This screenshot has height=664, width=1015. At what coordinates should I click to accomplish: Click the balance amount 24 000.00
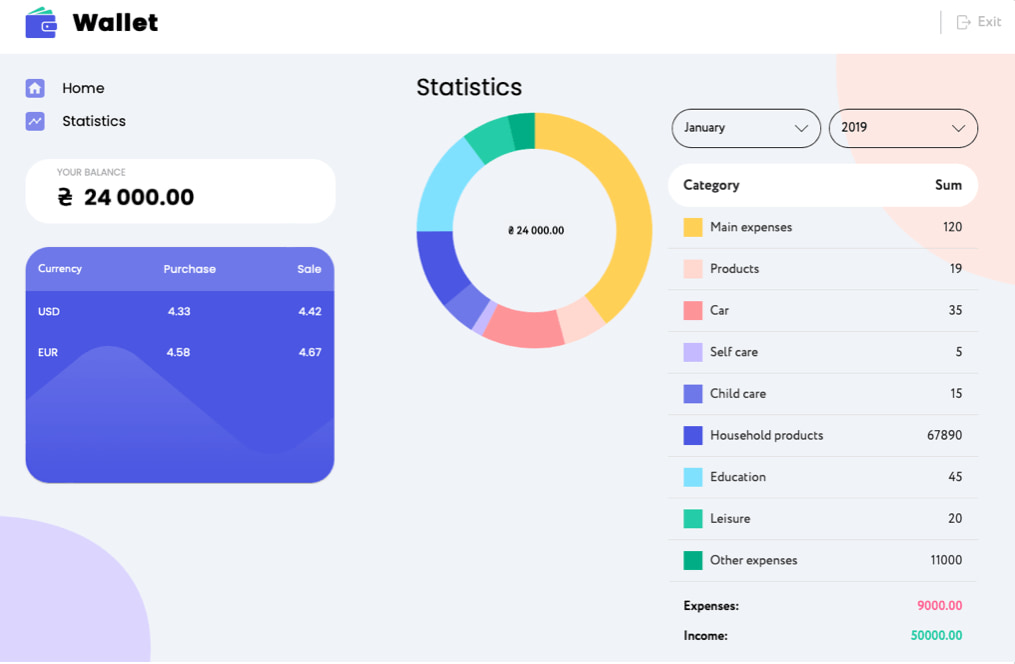point(139,197)
